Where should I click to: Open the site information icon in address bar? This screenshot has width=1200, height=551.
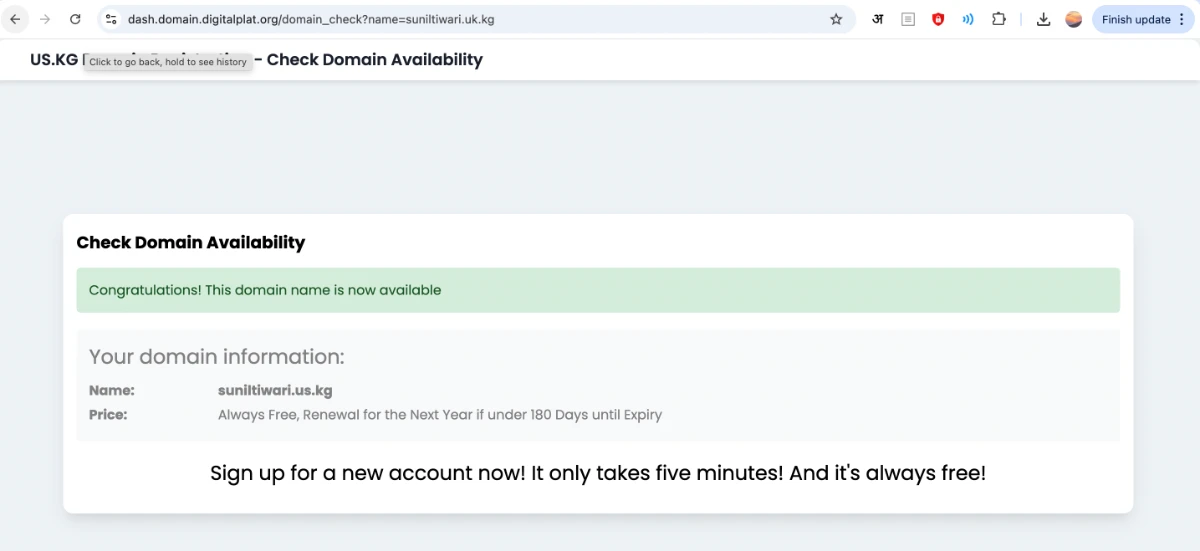tap(111, 19)
